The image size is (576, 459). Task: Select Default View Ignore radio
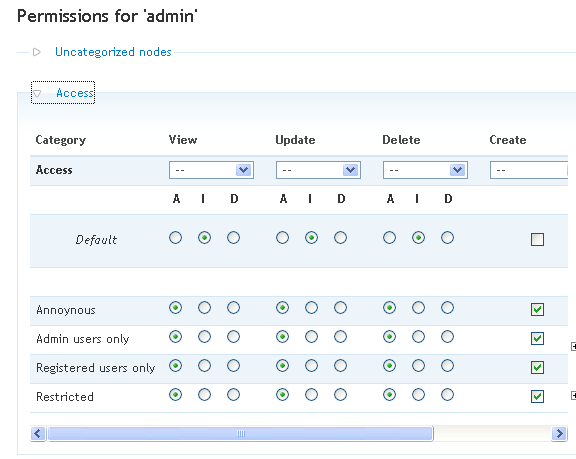tap(205, 238)
